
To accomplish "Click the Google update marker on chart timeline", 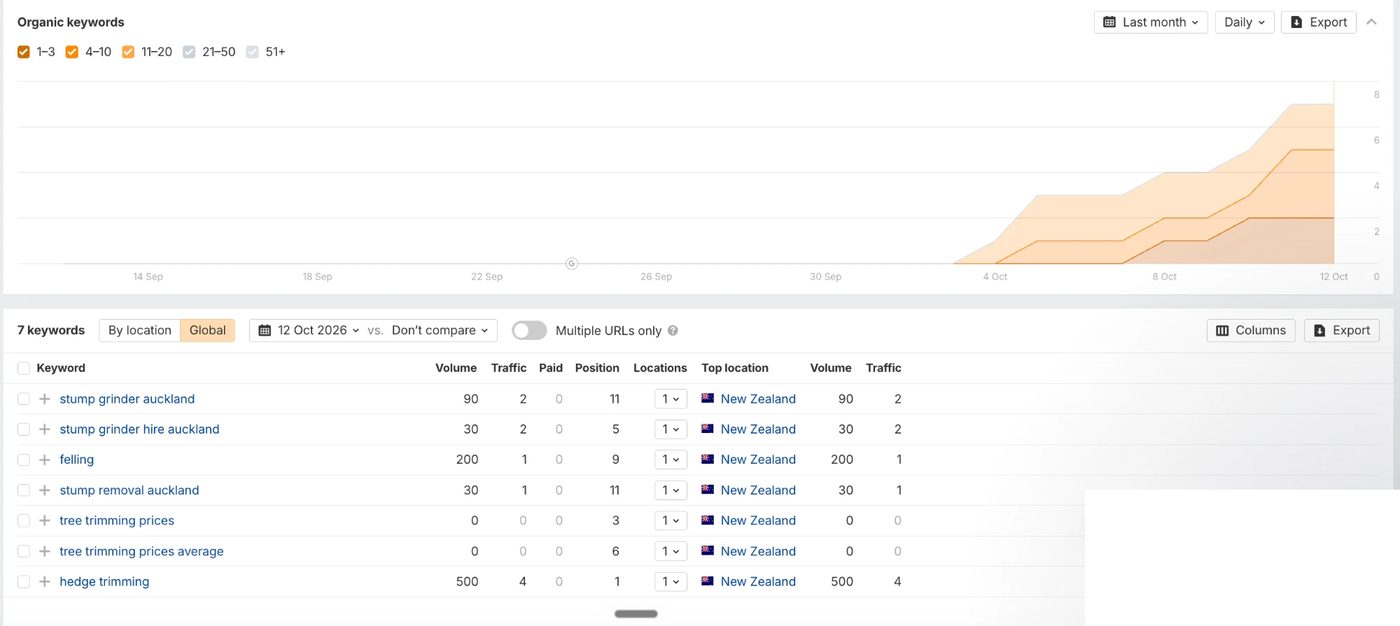I will [572, 264].
